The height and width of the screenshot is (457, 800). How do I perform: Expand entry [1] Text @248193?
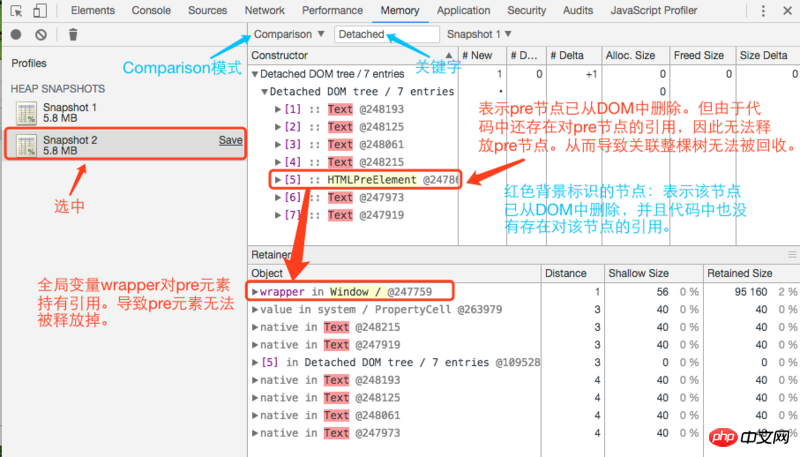278,109
